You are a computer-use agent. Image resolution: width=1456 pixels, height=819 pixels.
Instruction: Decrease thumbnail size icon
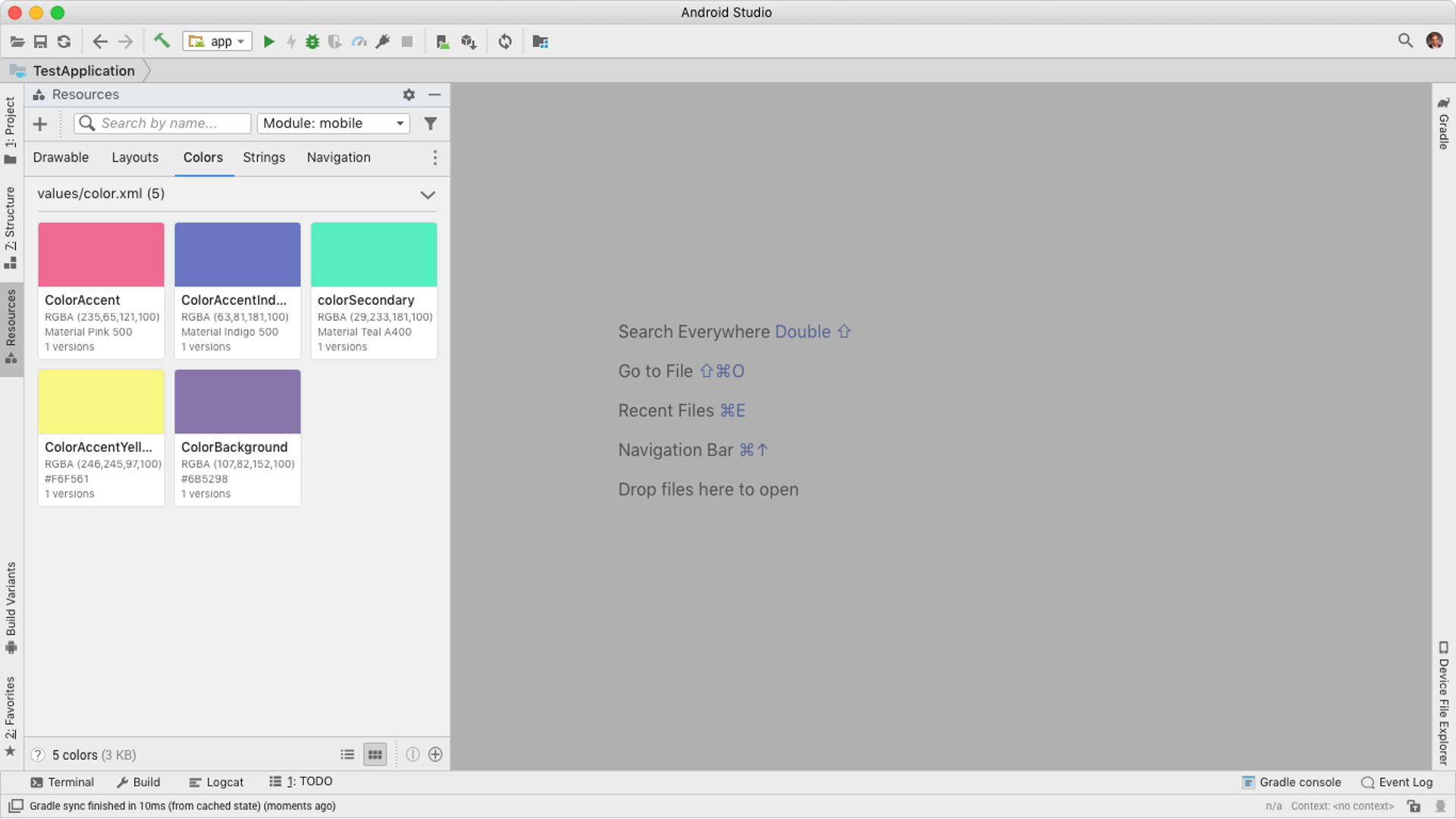coord(413,755)
